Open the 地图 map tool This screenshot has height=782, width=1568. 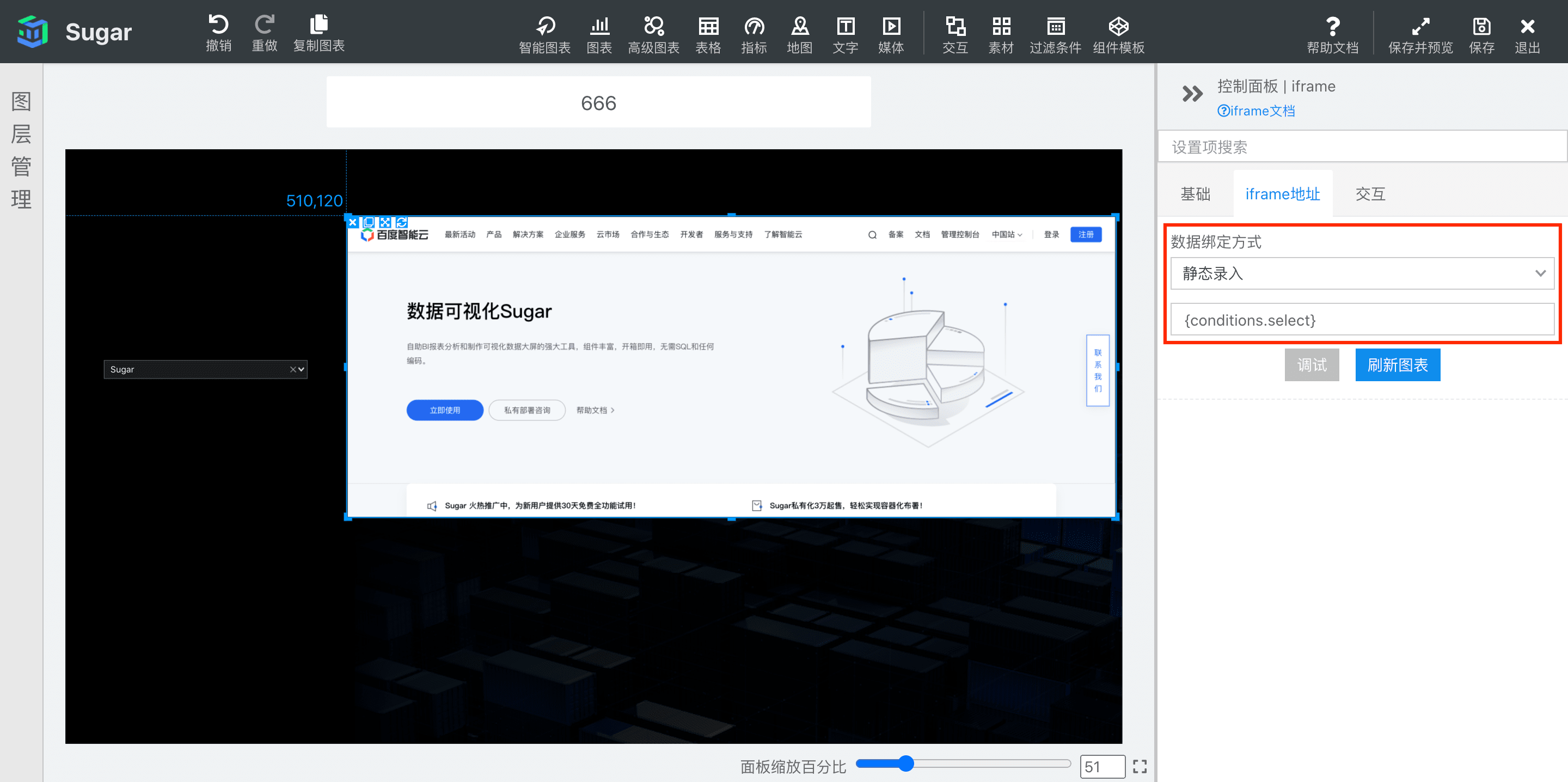click(x=799, y=35)
